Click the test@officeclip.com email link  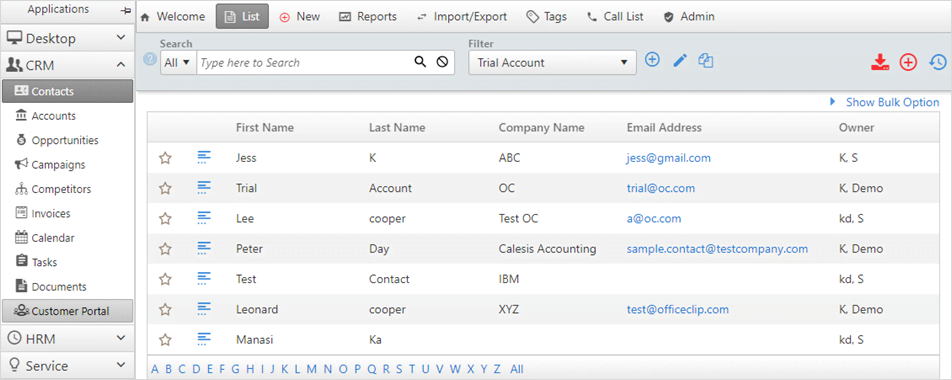(678, 310)
